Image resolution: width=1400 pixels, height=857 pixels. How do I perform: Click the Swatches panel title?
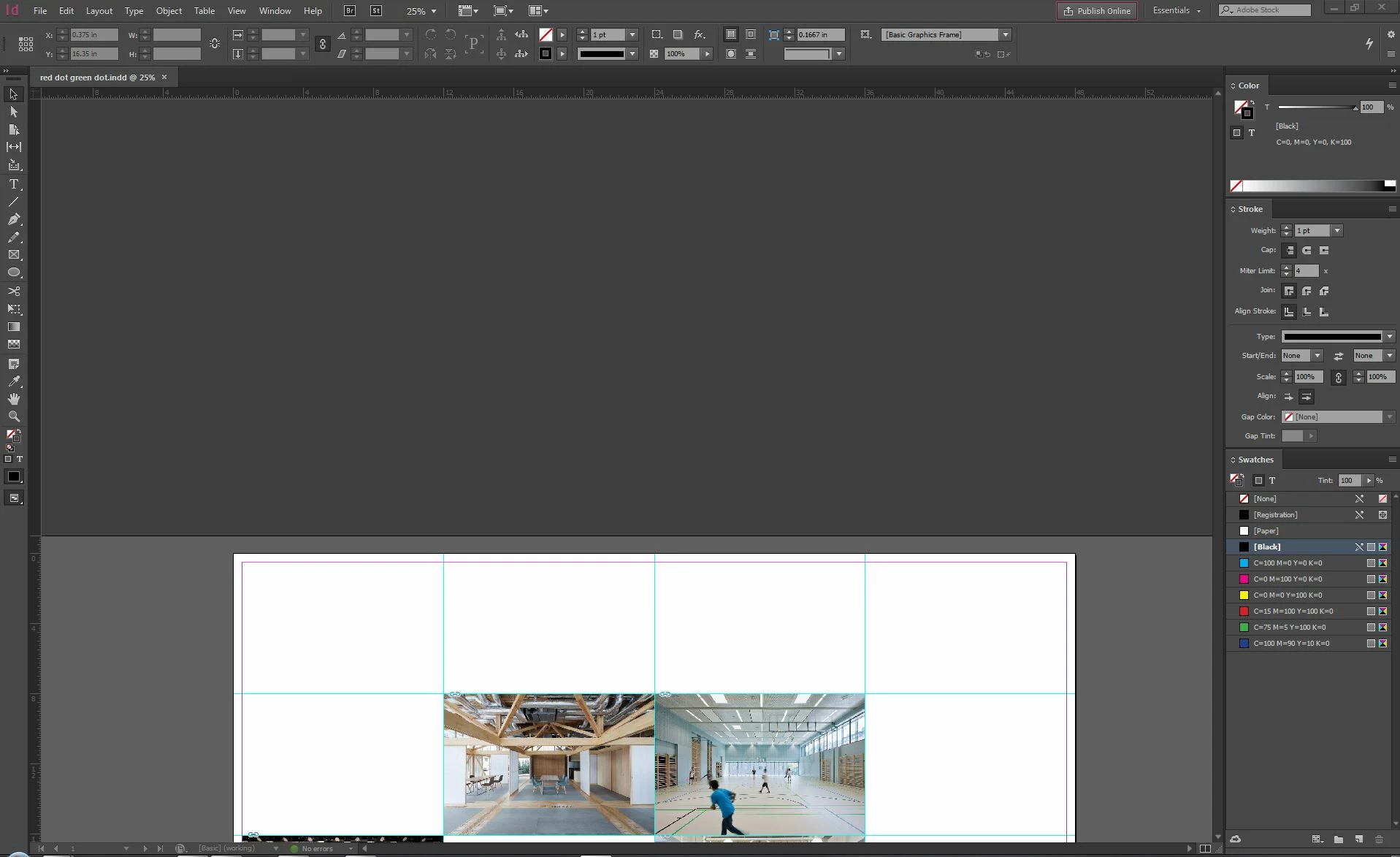1255,460
